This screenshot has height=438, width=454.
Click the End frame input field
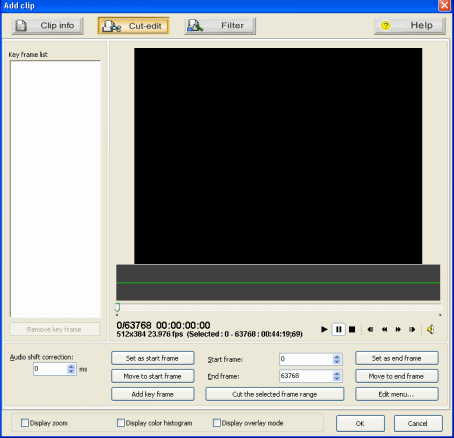tap(306, 376)
